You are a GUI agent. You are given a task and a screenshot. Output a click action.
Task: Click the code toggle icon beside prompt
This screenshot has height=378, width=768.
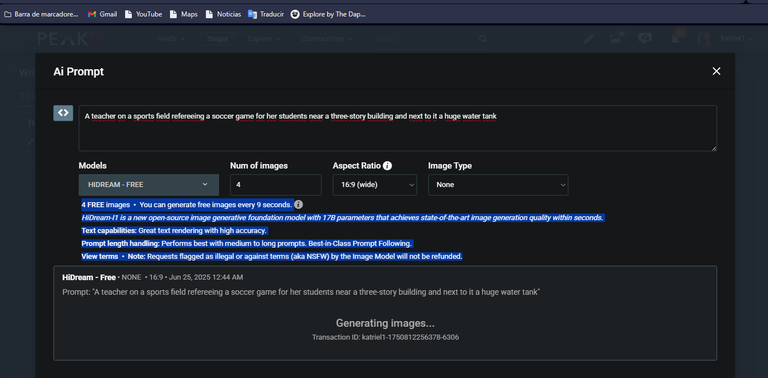tap(63, 113)
